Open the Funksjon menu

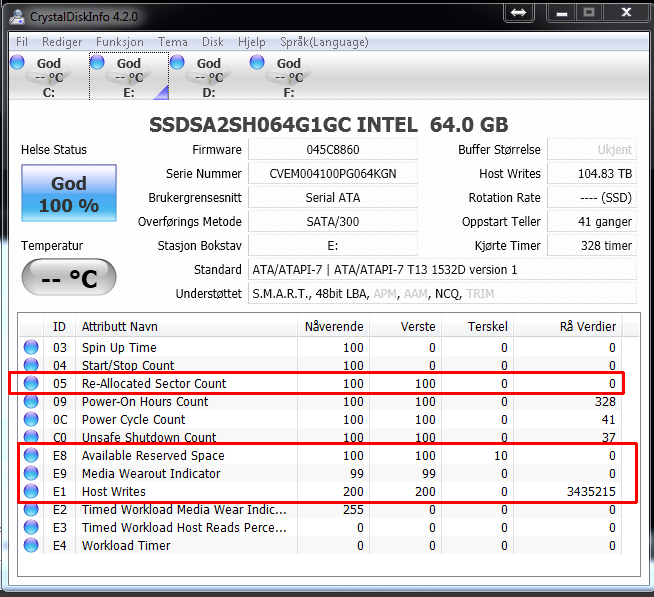coord(120,42)
